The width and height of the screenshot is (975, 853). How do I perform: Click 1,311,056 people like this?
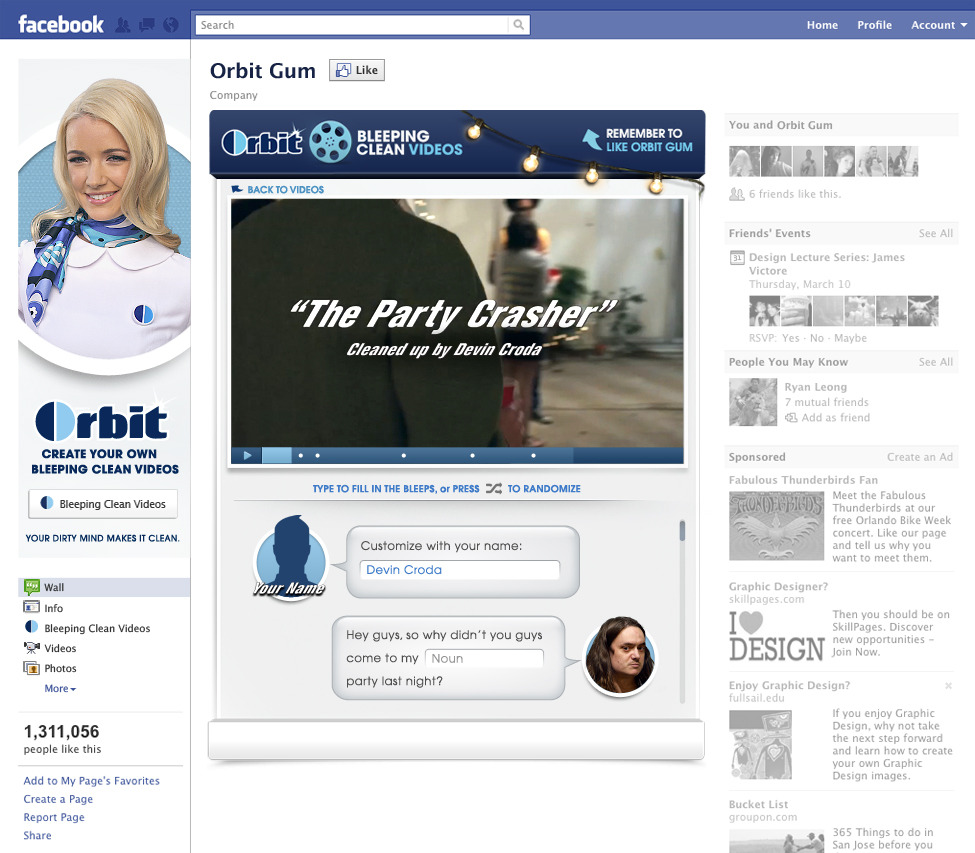point(62,739)
